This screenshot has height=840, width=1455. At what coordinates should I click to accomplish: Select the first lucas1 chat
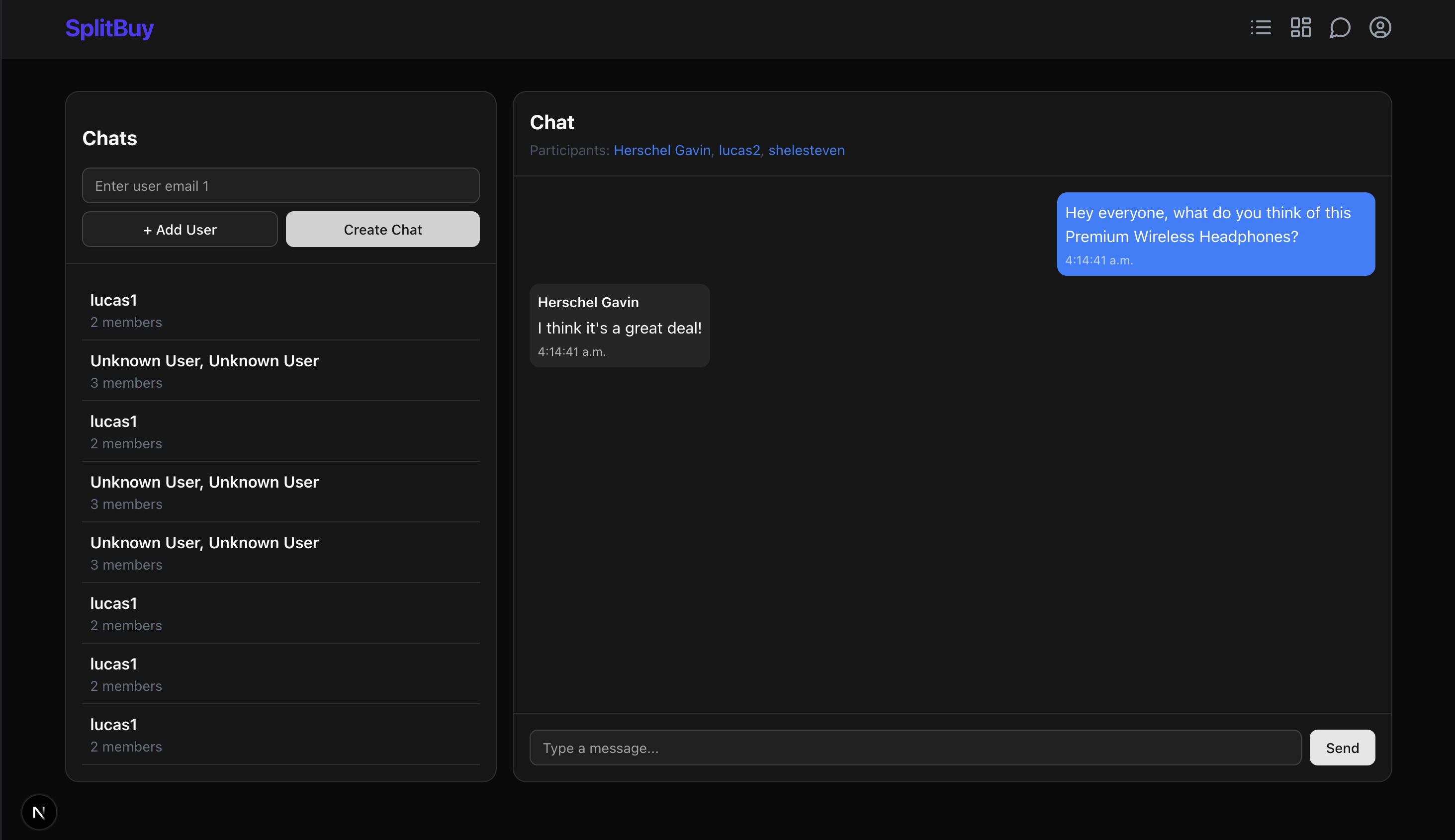pyautogui.click(x=280, y=310)
